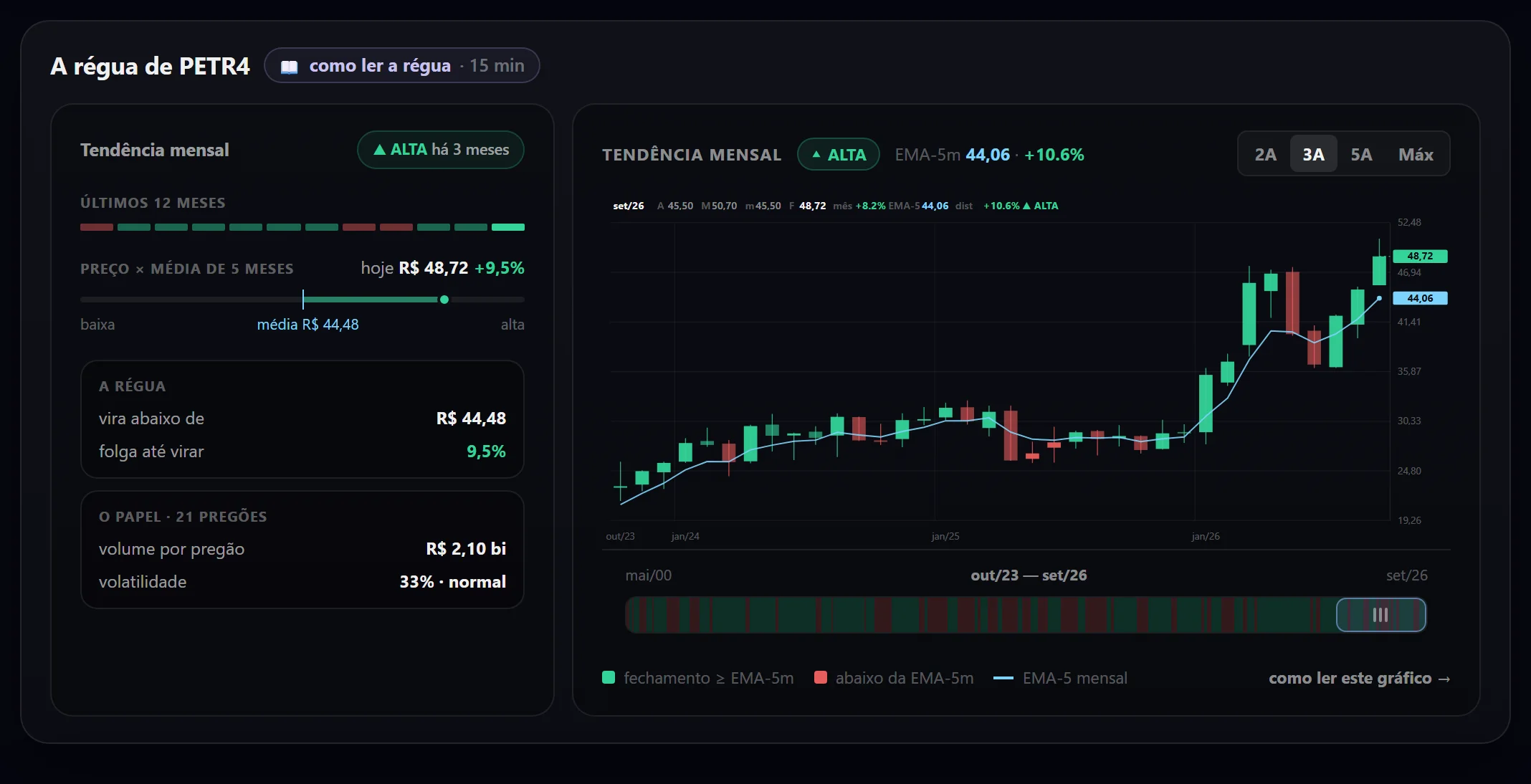
Task: Click the timeline range handle grip icon
Action: (1380, 615)
